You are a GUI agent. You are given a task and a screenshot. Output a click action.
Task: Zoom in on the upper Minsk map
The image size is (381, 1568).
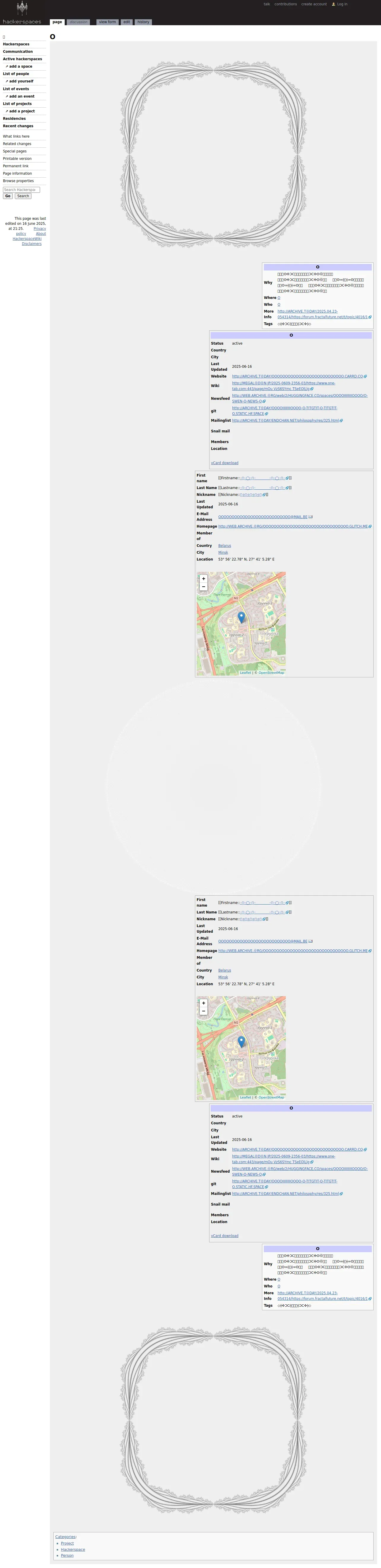pyautogui.click(x=203, y=578)
